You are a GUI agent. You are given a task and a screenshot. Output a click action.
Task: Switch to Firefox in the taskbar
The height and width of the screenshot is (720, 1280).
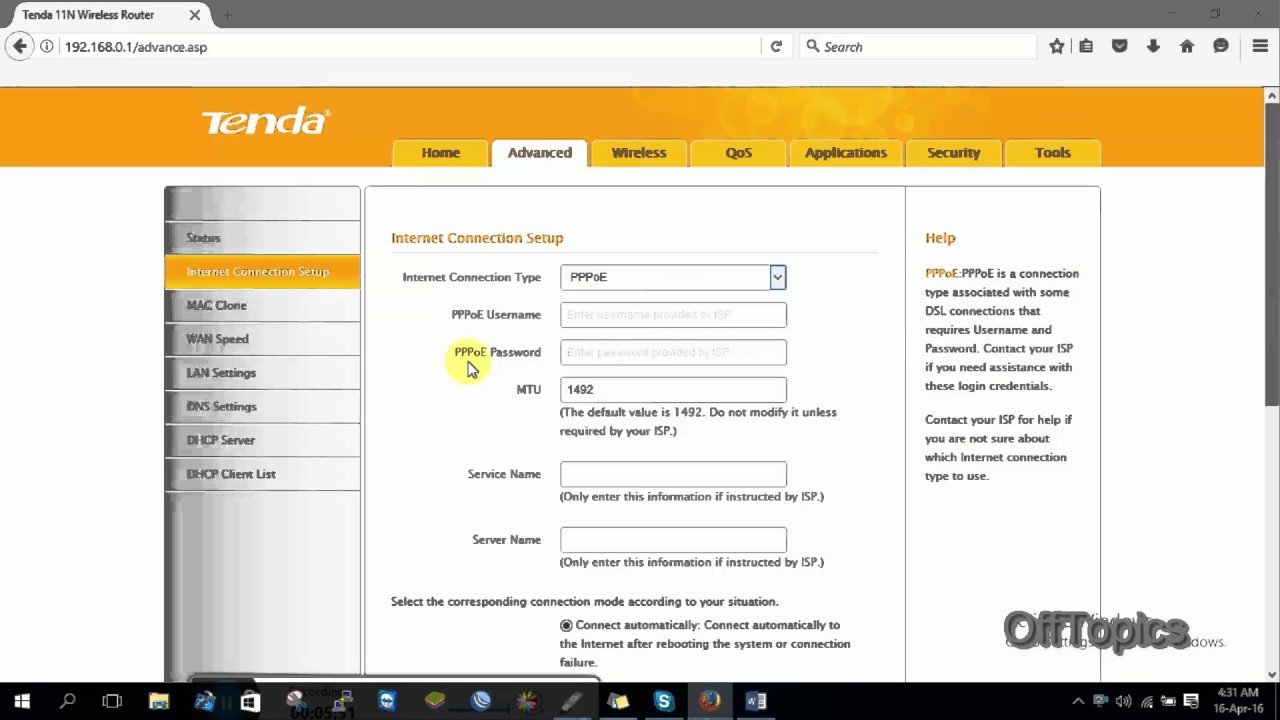pyautogui.click(x=709, y=701)
